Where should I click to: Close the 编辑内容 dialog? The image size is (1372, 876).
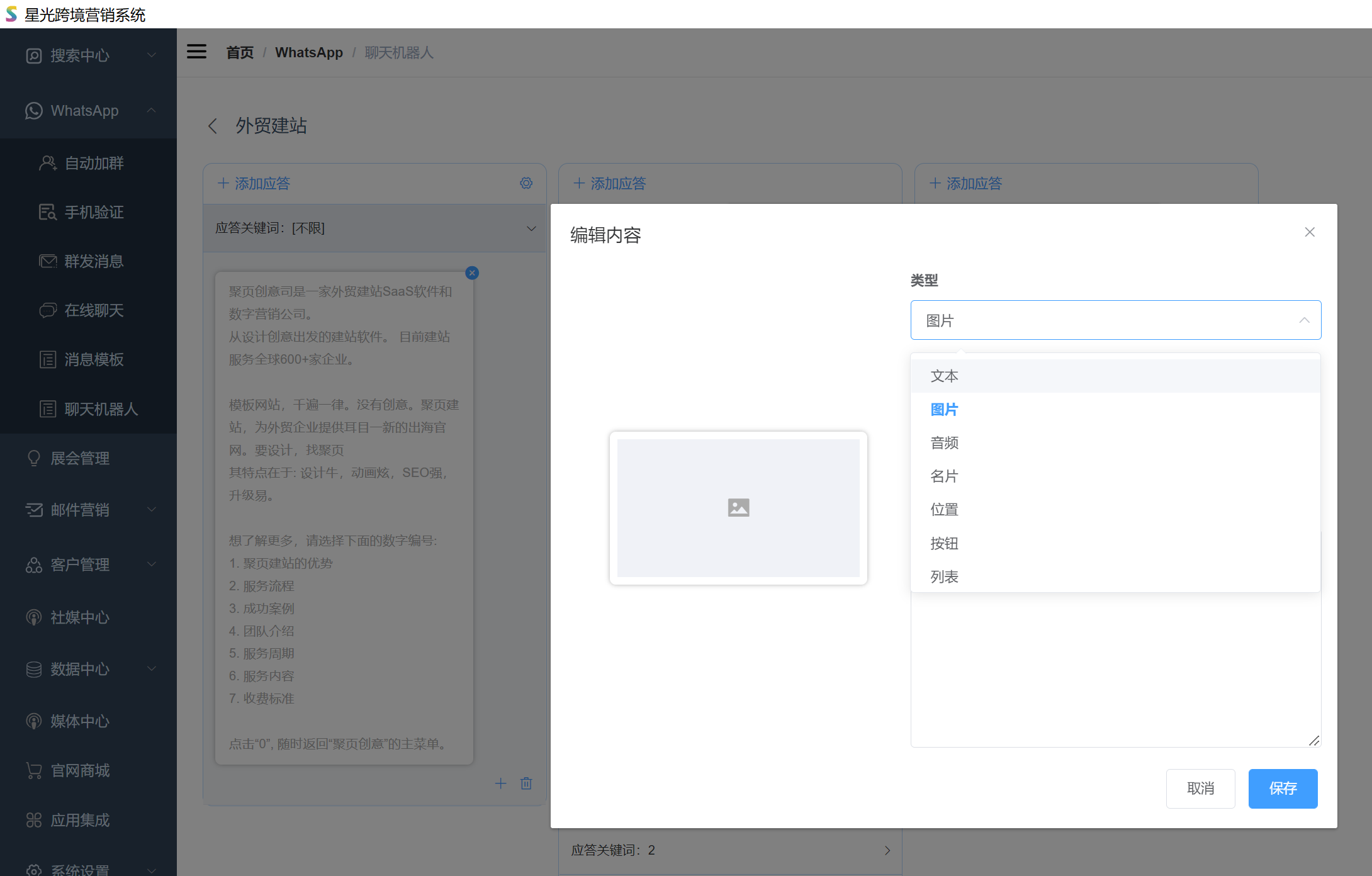click(x=1310, y=232)
